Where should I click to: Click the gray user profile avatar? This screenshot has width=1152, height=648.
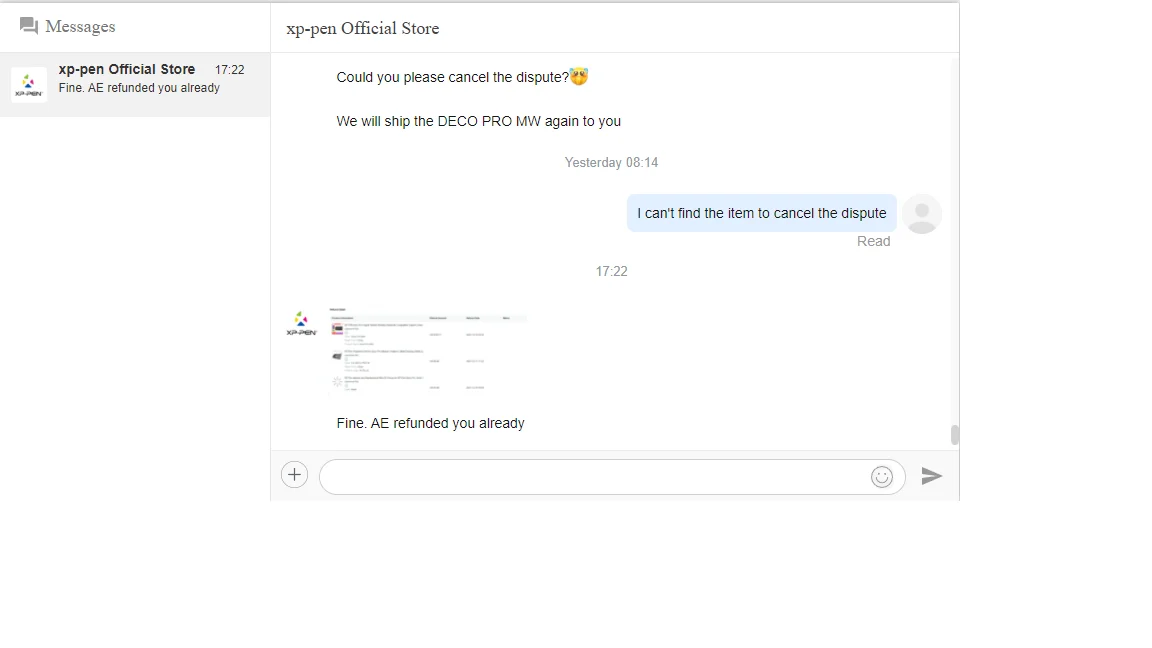[922, 214]
